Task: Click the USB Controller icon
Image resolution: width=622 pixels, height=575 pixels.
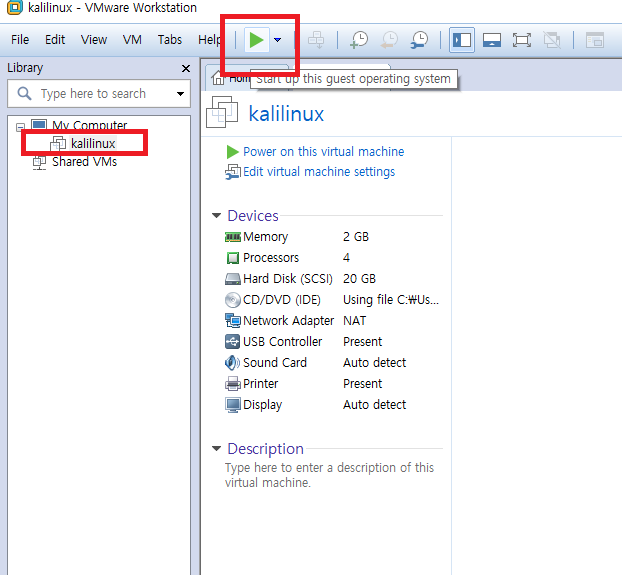Action: 232,342
